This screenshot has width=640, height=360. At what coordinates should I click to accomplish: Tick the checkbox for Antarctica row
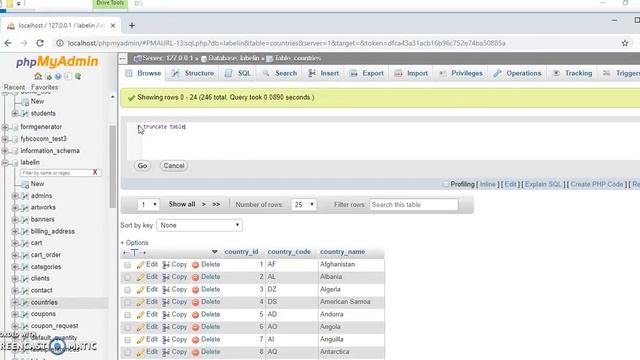pyautogui.click(x=127, y=352)
